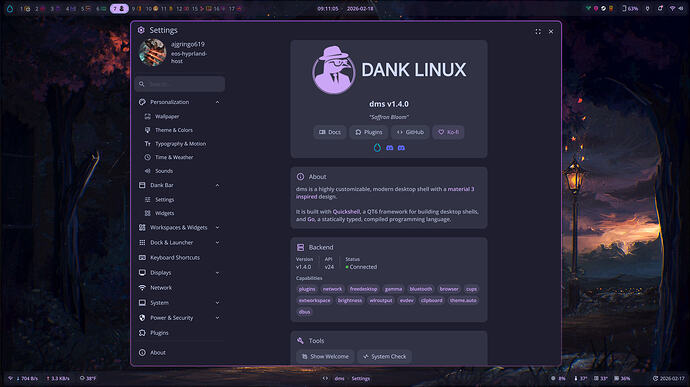Click the battery 63% indicator
The width and height of the screenshot is (690, 387).
(630, 8)
